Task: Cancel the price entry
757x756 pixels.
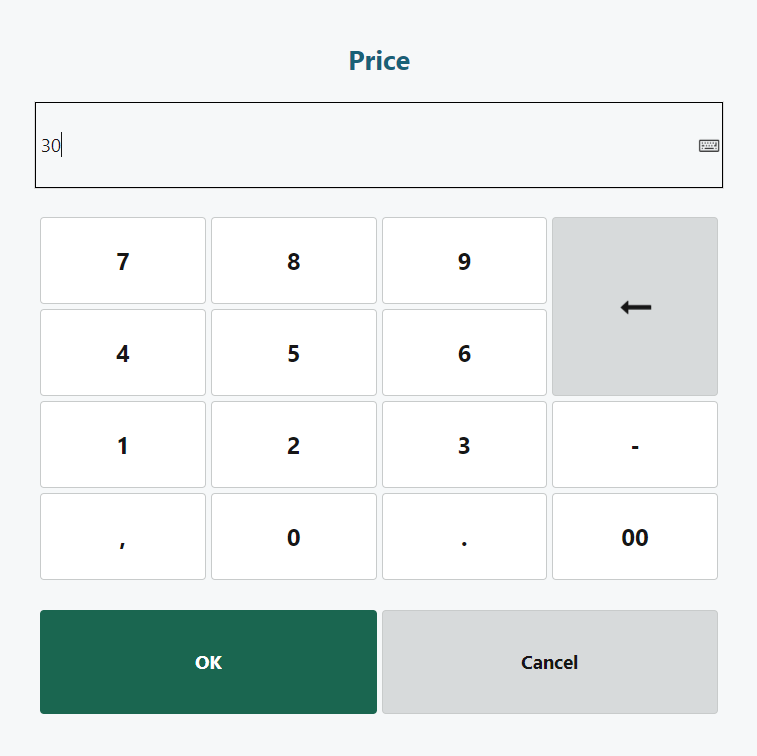Action: click(x=550, y=662)
